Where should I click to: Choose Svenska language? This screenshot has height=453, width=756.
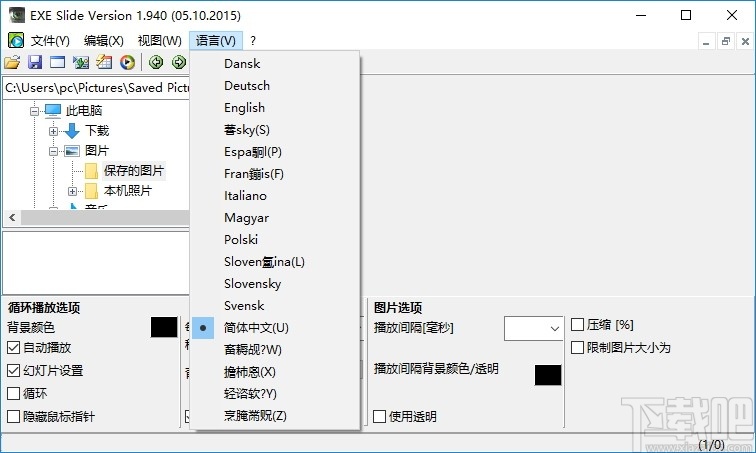275,306
